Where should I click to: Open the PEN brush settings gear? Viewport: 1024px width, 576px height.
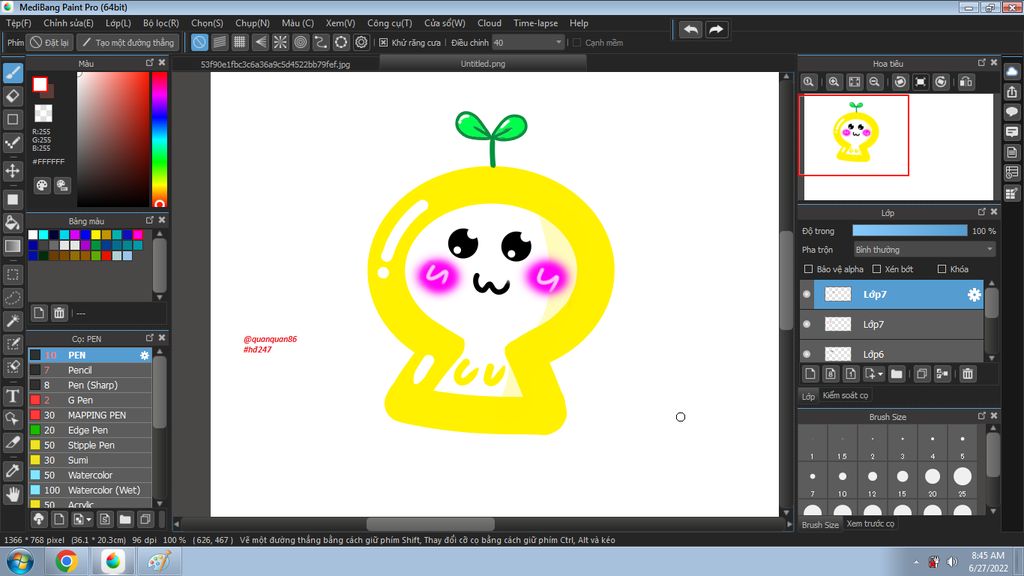point(144,355)
